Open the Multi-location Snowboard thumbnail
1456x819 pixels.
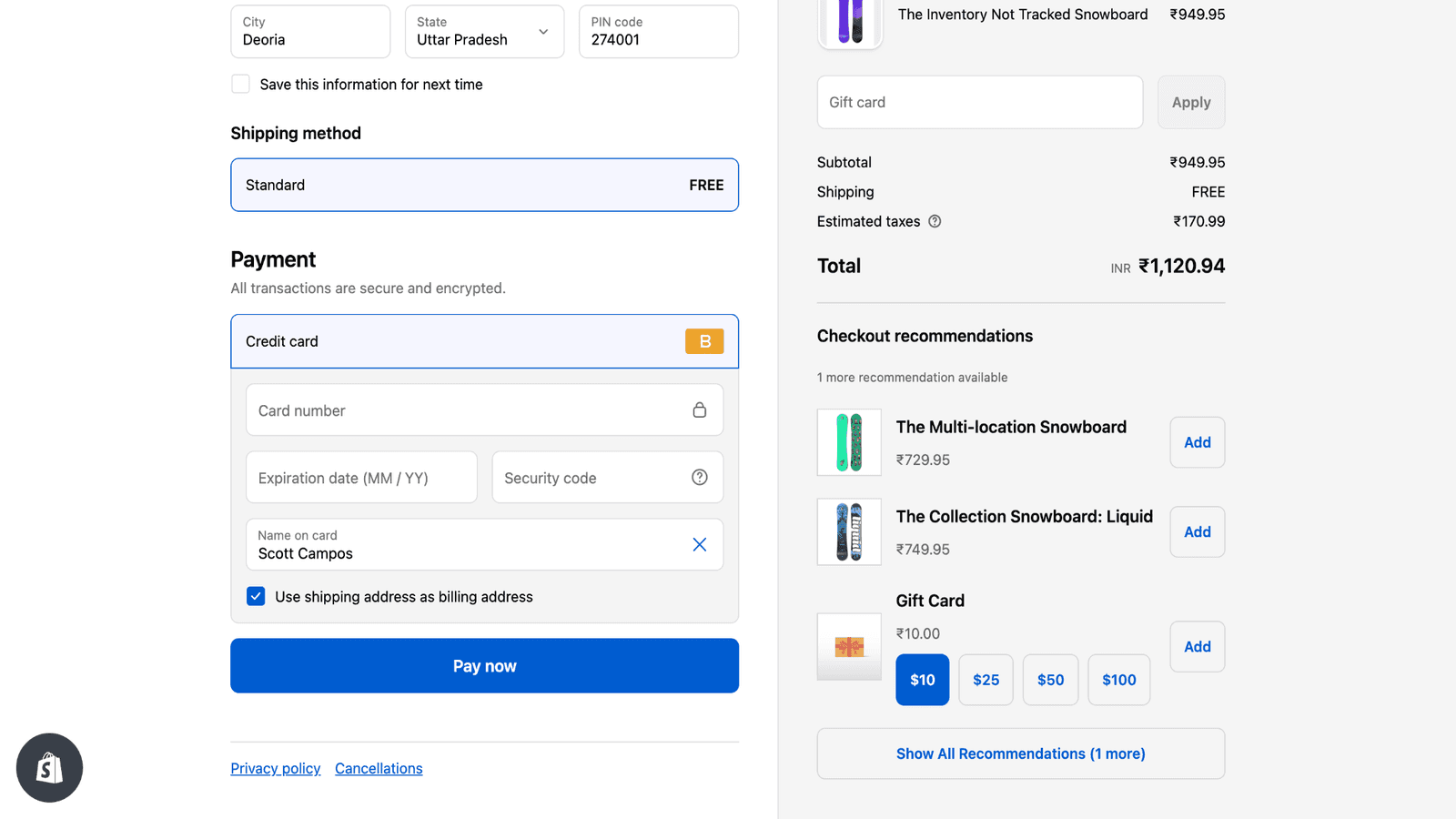coord(849,442)
